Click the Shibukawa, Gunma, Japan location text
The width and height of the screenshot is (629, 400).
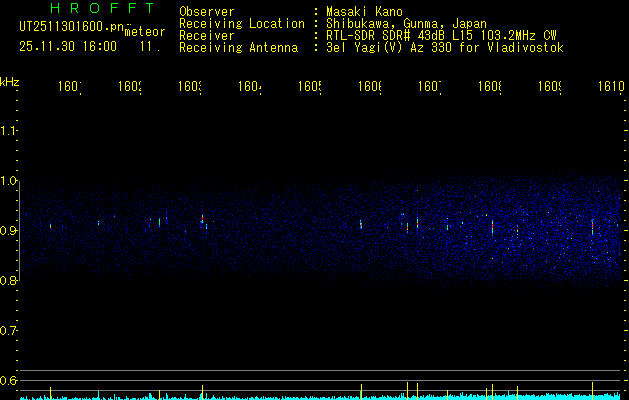(x=400, y=23)
